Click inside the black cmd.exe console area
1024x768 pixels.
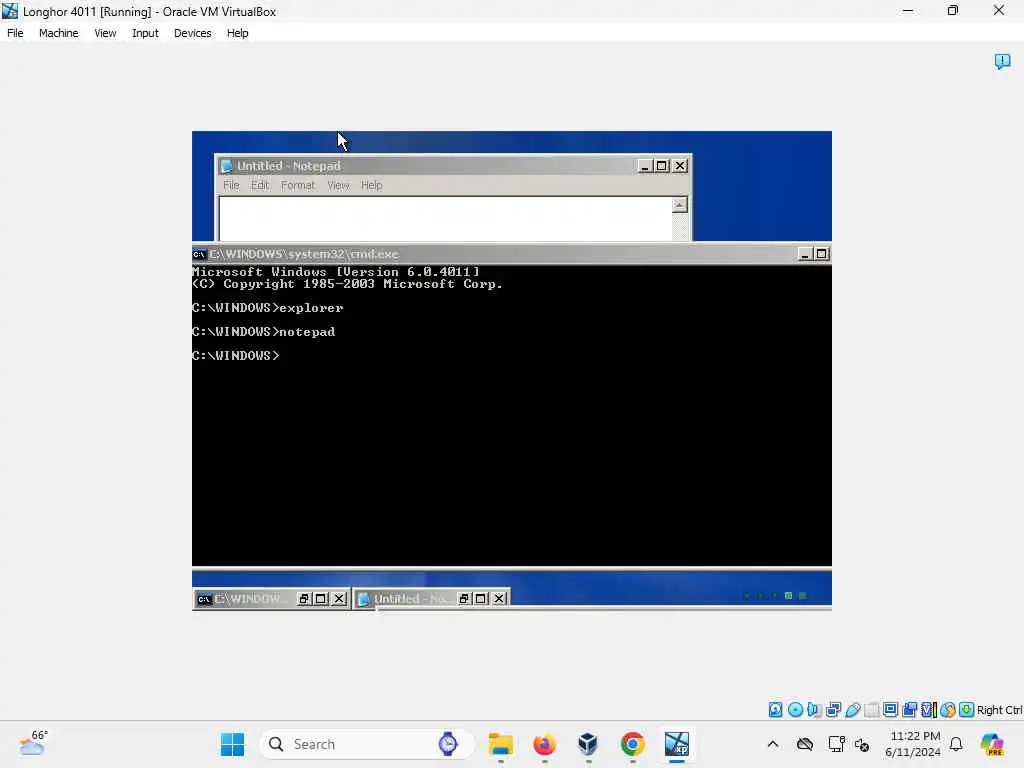tap(511, 415)
